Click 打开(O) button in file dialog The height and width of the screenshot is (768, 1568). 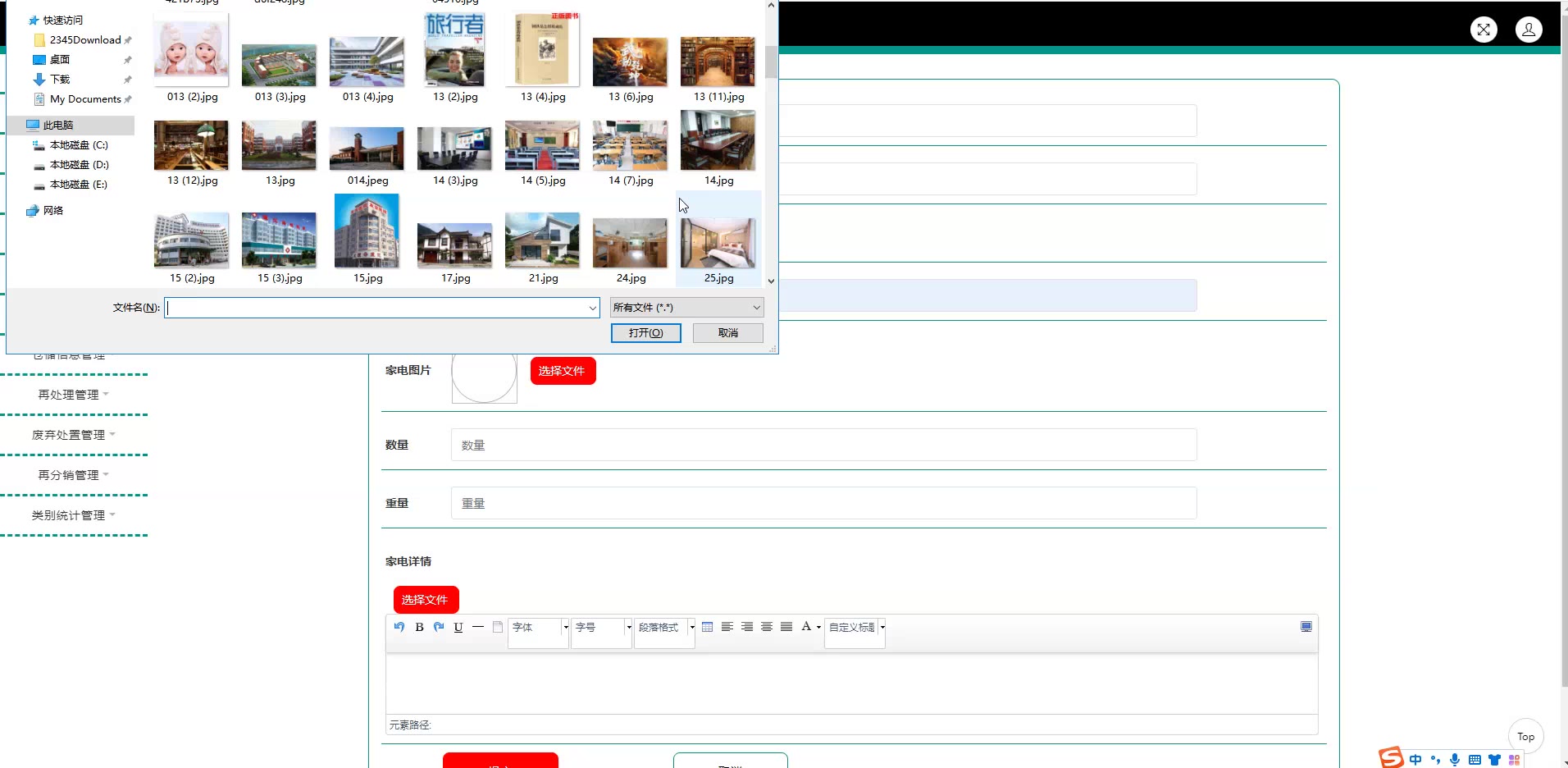pos(645,333)
